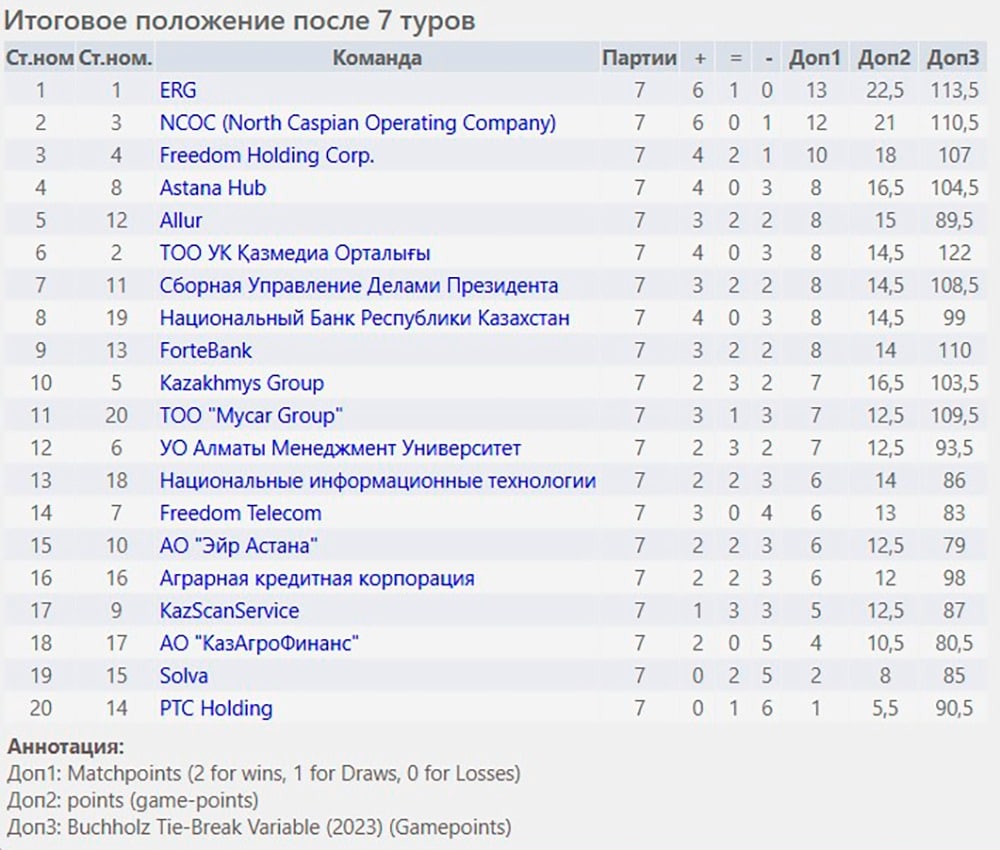
Task: Open the Solva team link
Action: pos(184,676)
